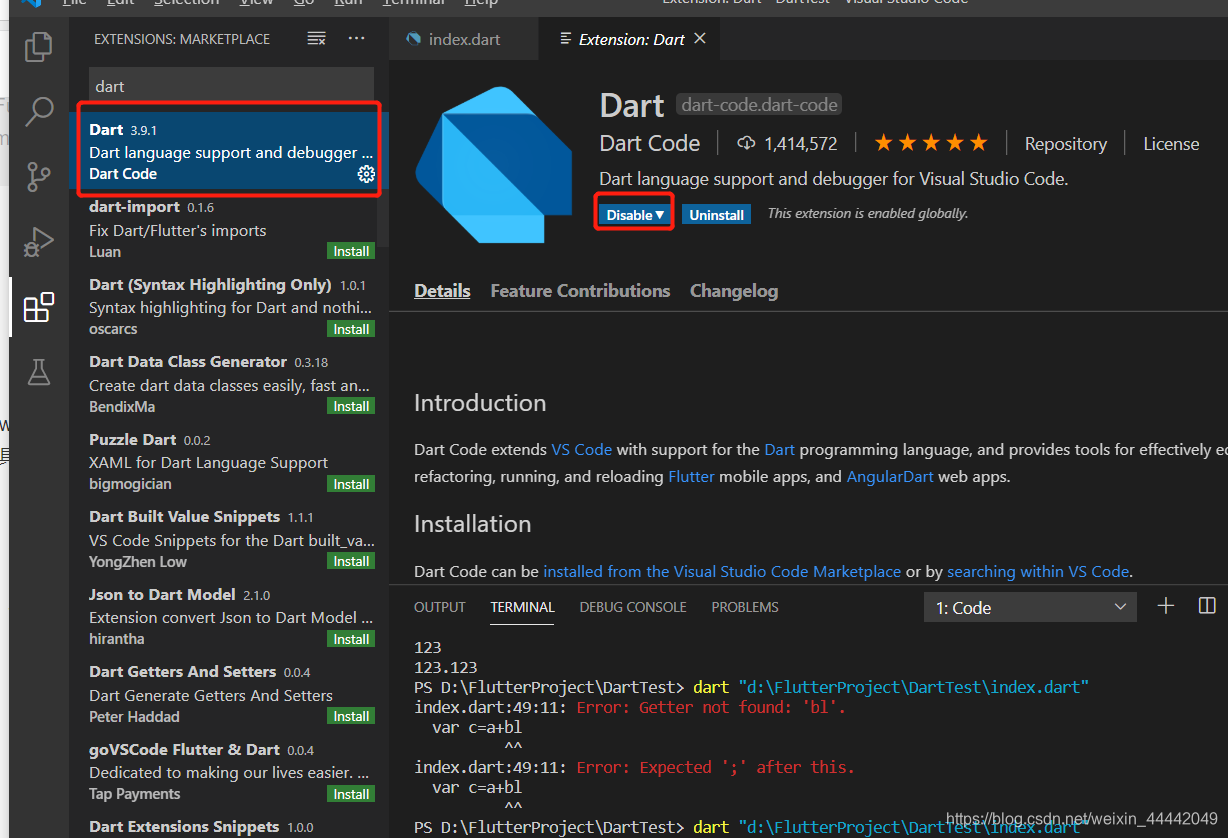Open the Source Control view
Image resolution: width=1228 pixels, height=838 pixels.
(x=39, y=177)
